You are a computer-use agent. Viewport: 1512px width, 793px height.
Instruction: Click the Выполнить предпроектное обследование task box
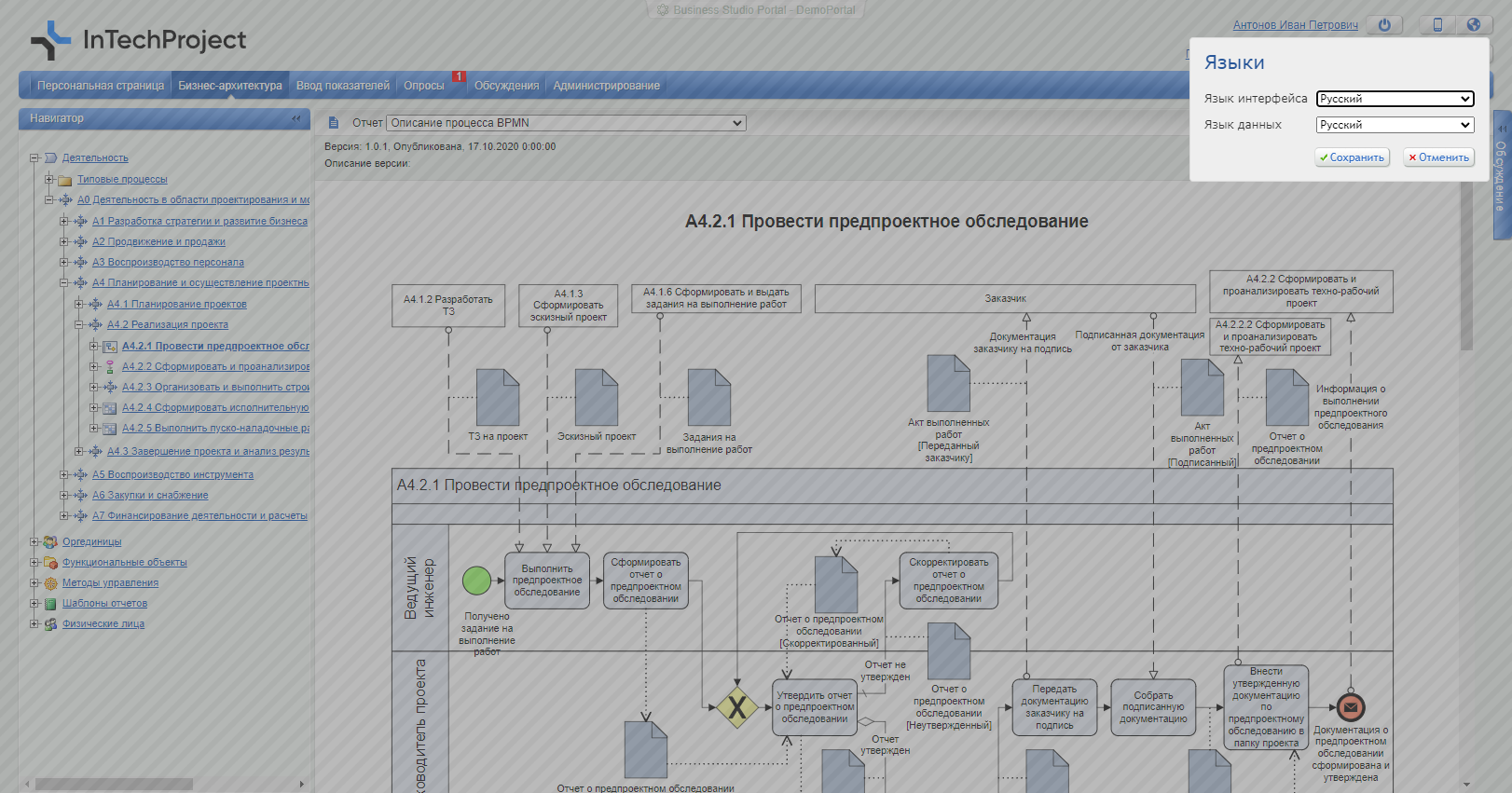(547, 581)
